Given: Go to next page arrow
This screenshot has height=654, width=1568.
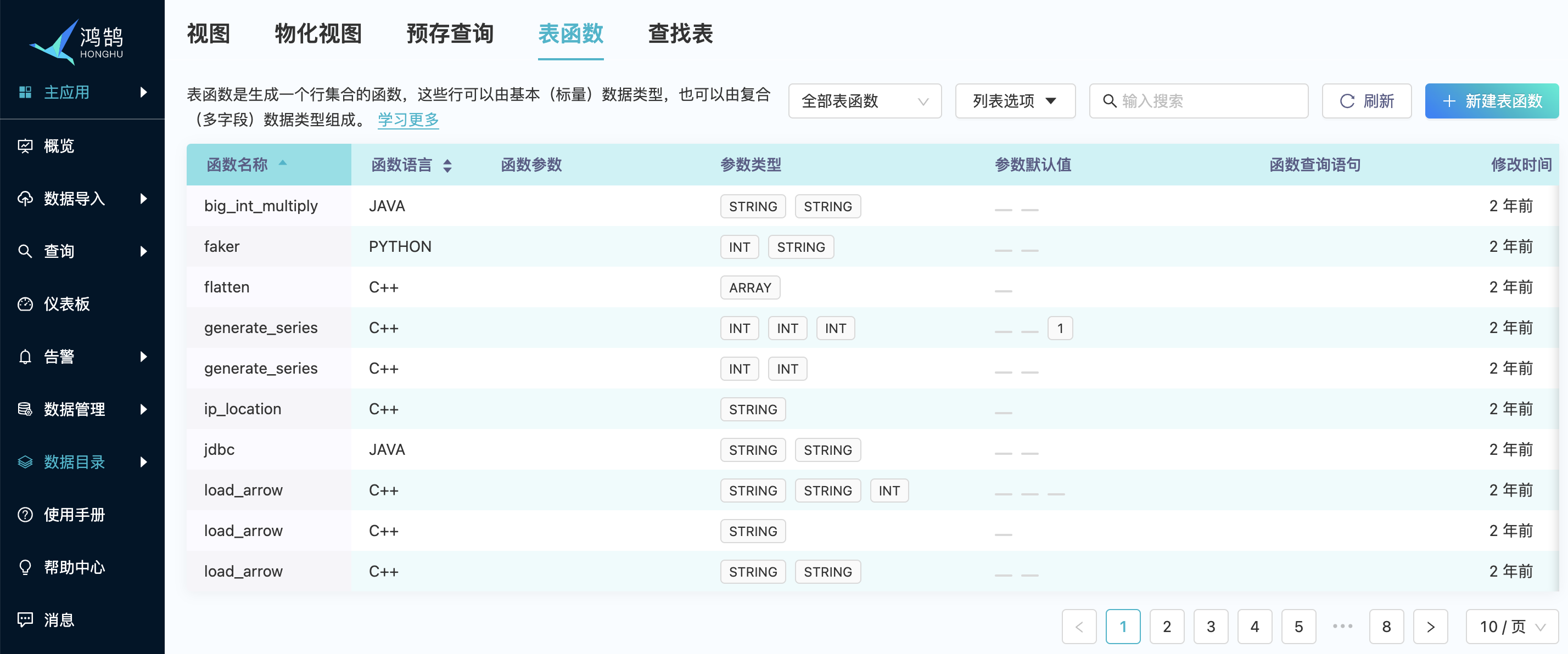Looking at the screenshot, I should tap(1430, 626).
